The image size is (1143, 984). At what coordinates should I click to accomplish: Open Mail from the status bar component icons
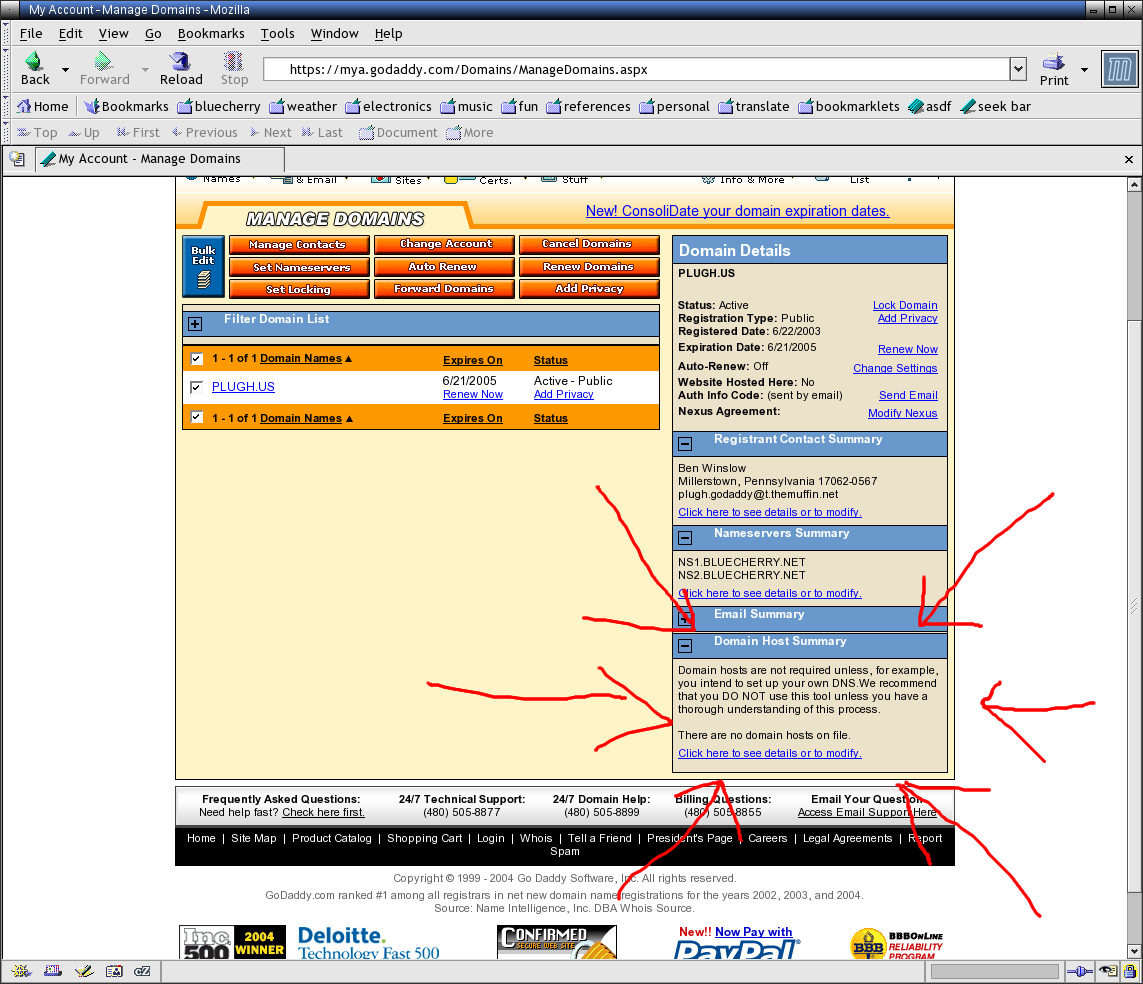pyautogui.click(x=52, y=971)
